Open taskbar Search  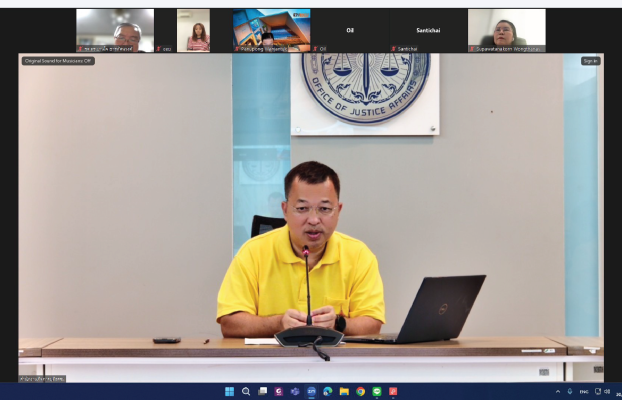(x=246, y=391)
